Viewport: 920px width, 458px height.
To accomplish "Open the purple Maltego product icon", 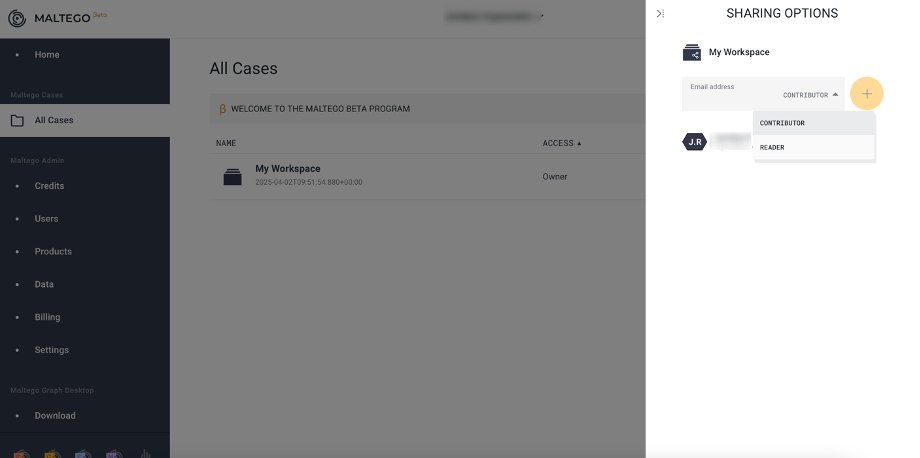I will (114, 454).
